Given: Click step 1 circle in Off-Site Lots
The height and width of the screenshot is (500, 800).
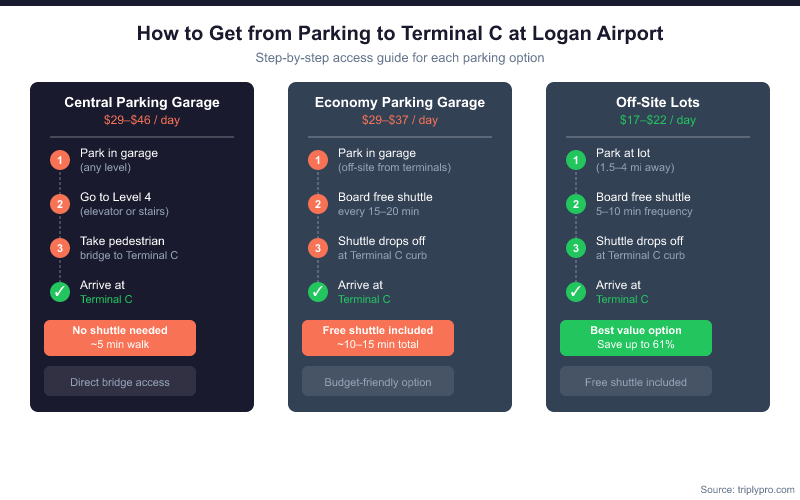Looking at the screenshot, I should coord(576,160).
